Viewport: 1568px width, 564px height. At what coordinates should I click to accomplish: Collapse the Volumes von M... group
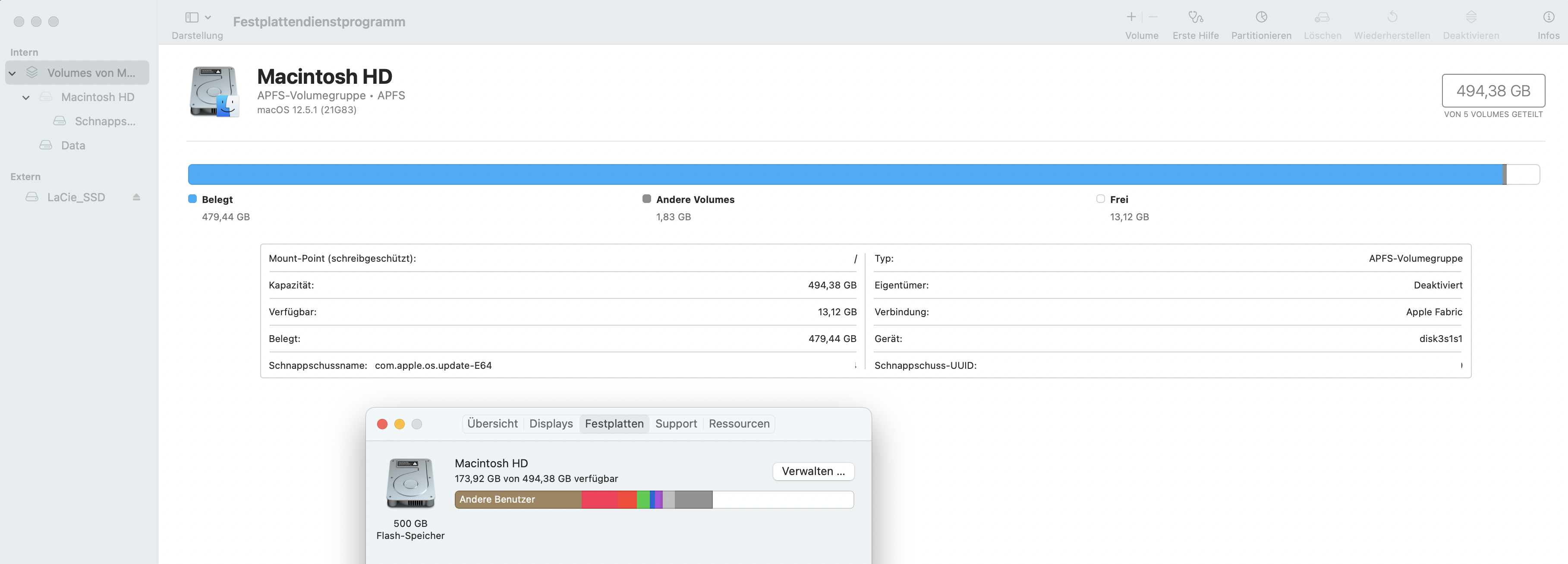click(x=12, y=74)
